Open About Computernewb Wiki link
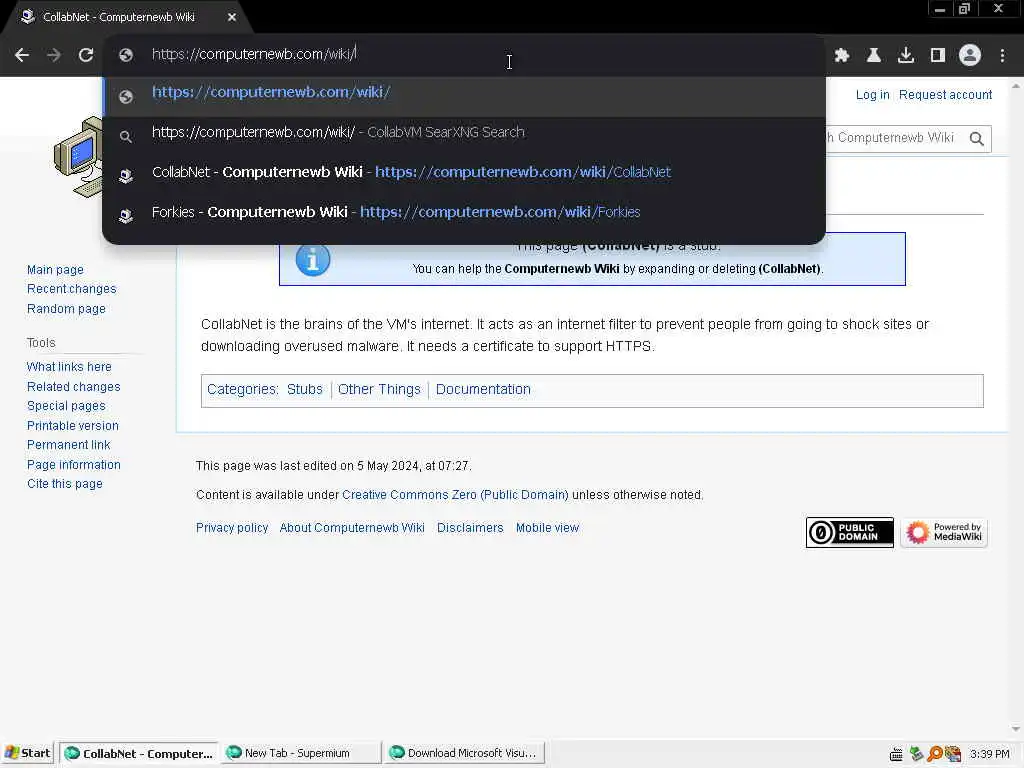The width and height of the screenshot is (1024, 768). click(x=352, y=528)
